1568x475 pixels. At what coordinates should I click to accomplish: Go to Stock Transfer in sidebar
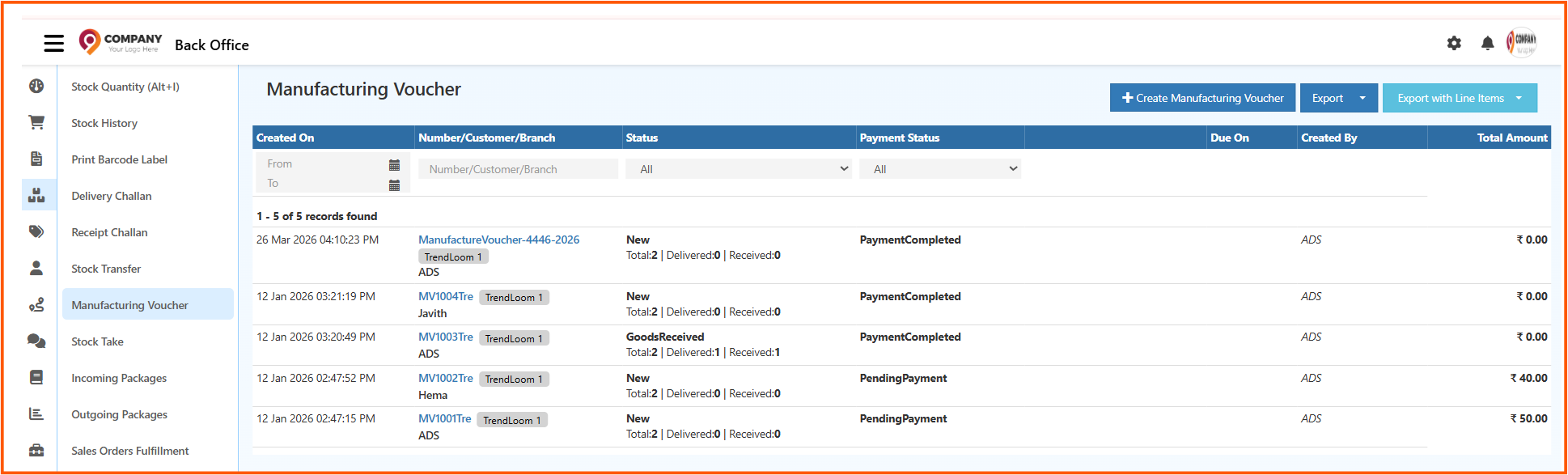(x=106, y=269)
